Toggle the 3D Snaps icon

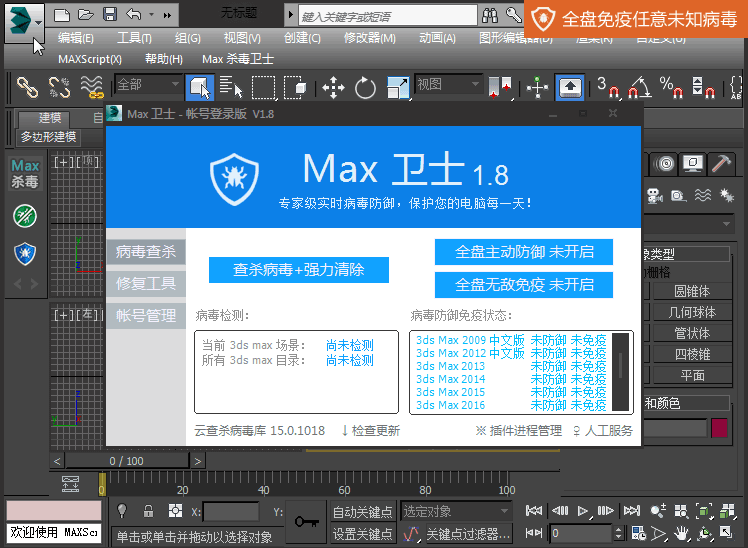[608, 88]
